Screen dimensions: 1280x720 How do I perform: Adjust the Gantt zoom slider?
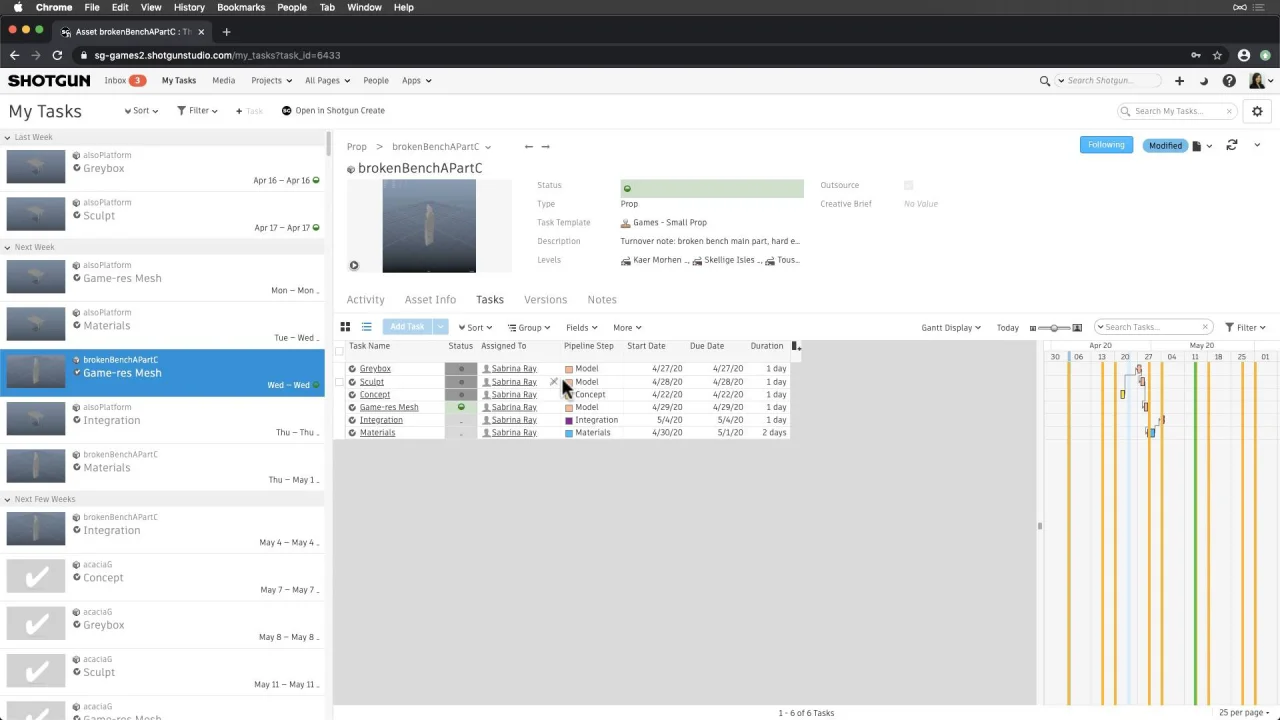1054,328
